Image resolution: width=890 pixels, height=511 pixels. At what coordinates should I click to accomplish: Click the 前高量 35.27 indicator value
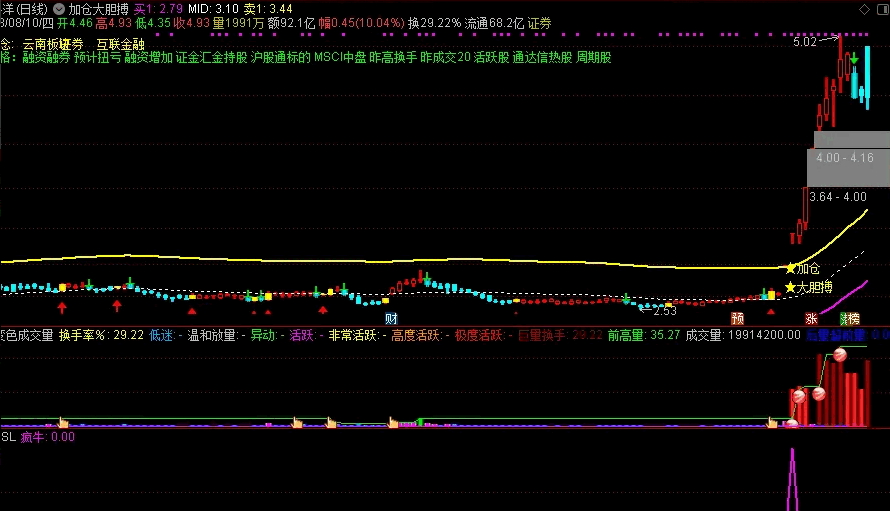tap(644, 335)
